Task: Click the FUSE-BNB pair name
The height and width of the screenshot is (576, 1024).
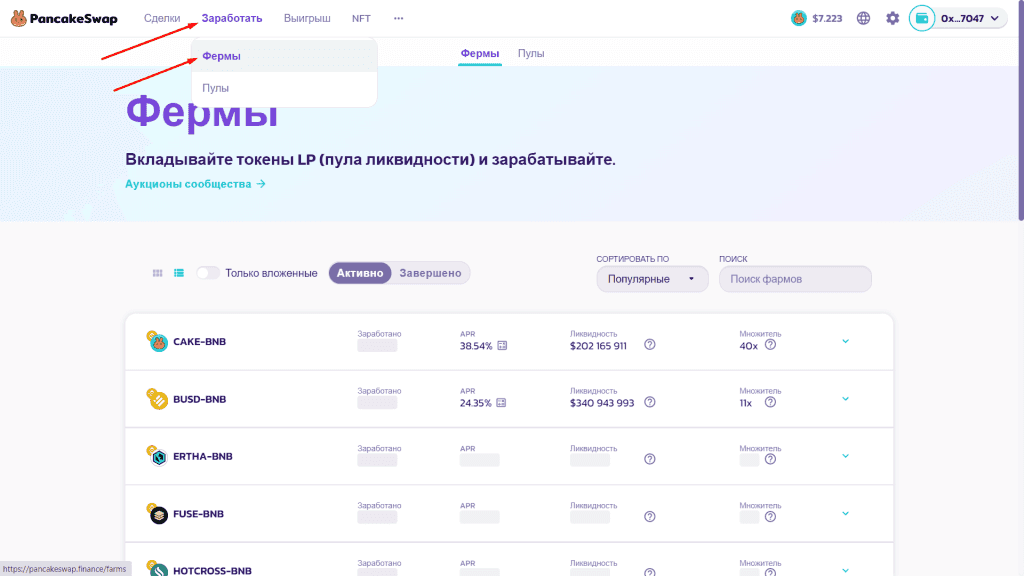Action: click(x=198, y=514)
